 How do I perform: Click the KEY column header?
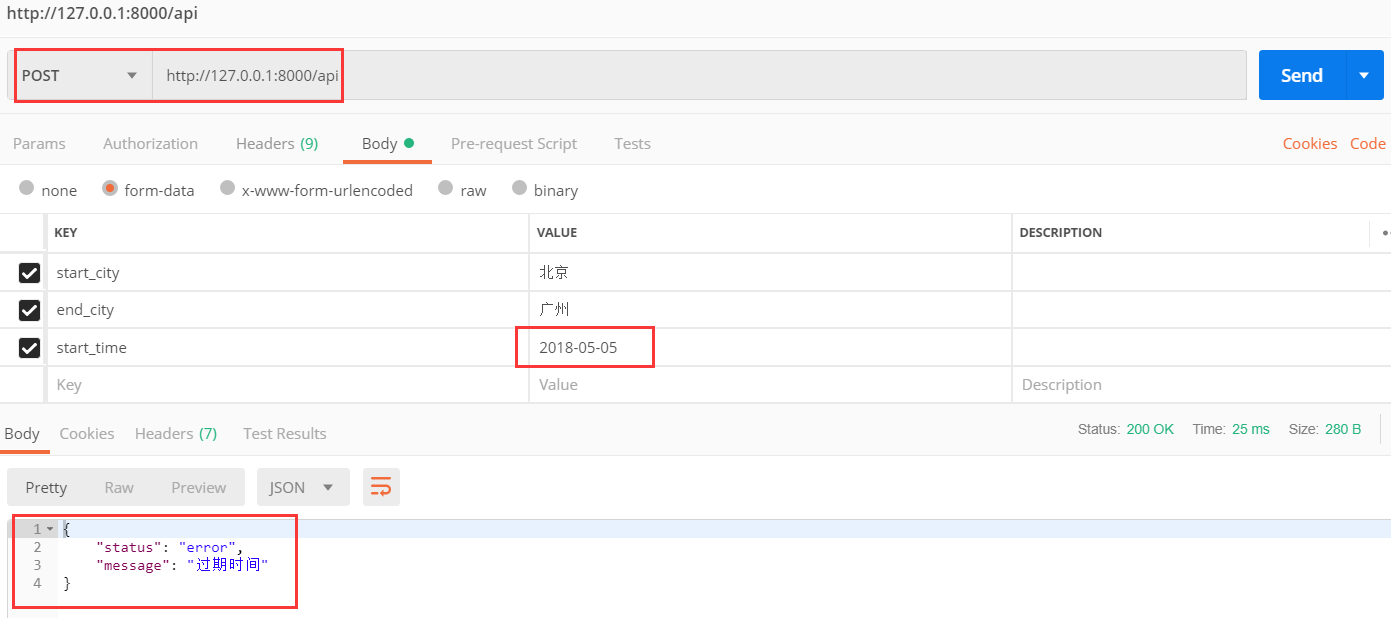click(66, 232)
